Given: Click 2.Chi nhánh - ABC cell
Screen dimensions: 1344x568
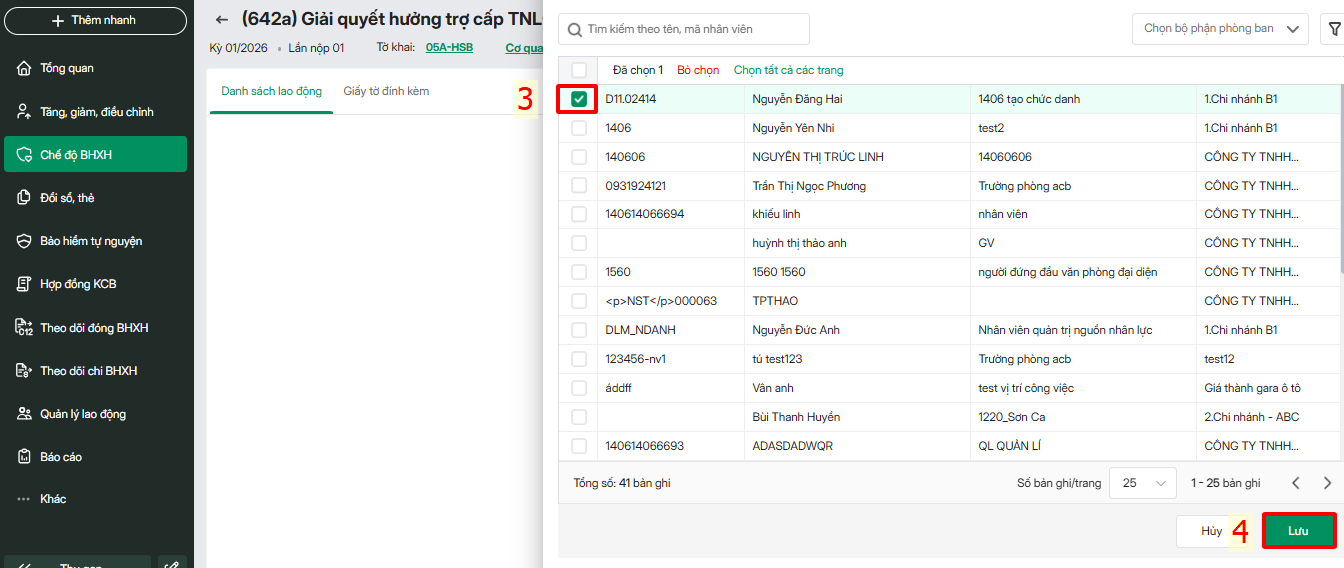Looking at the screenshot, I should [x=1268, y=417].
